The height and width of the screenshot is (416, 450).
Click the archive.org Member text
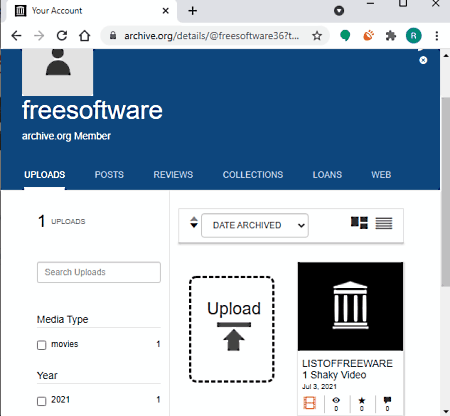coord(66,136)
